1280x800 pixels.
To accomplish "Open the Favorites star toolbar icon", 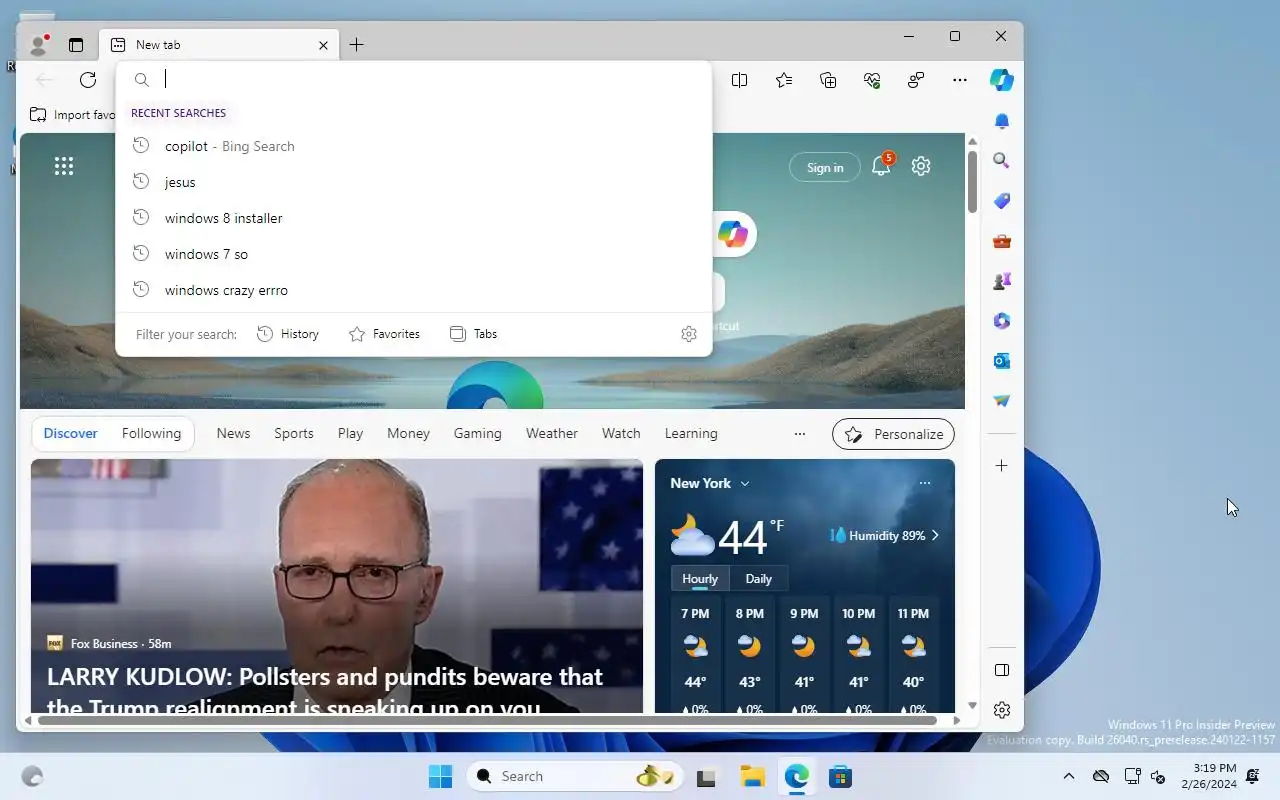I will click(784, 80).
